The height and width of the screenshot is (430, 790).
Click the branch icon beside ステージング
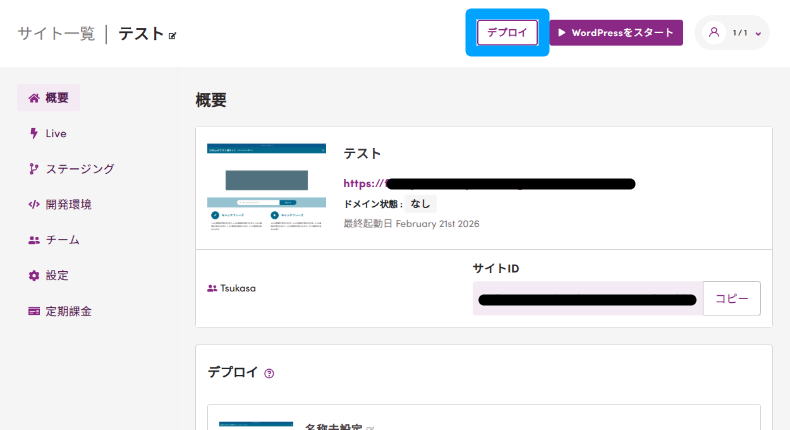click(x=34, y=169)
